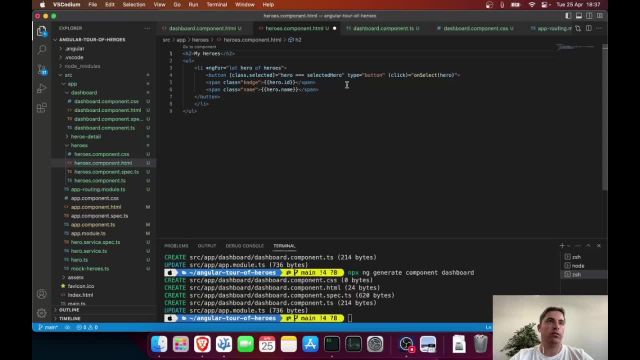Toggle the bottom panel layout icon

[579, 16]
